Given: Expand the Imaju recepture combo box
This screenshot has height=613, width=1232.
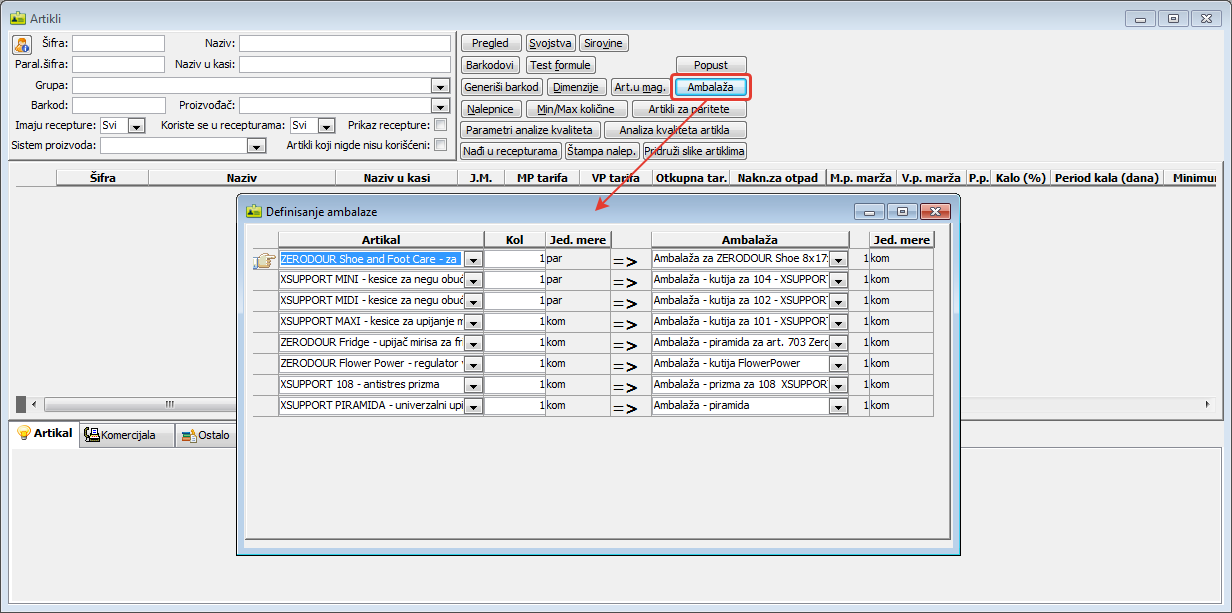Looking at the screenshot, I should 137,126.
